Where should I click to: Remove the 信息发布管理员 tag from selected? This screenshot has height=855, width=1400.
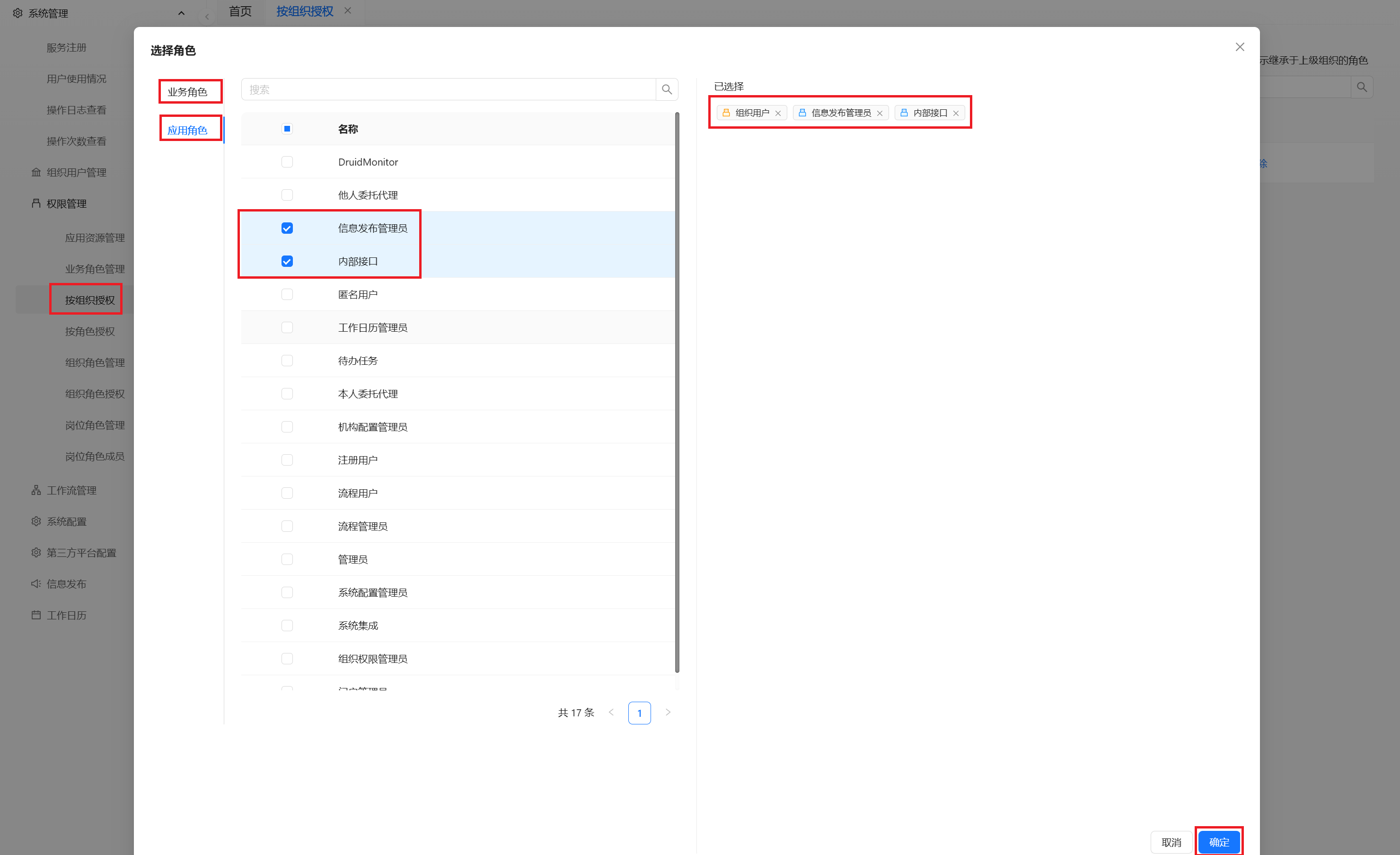click(x=880, y=113)
